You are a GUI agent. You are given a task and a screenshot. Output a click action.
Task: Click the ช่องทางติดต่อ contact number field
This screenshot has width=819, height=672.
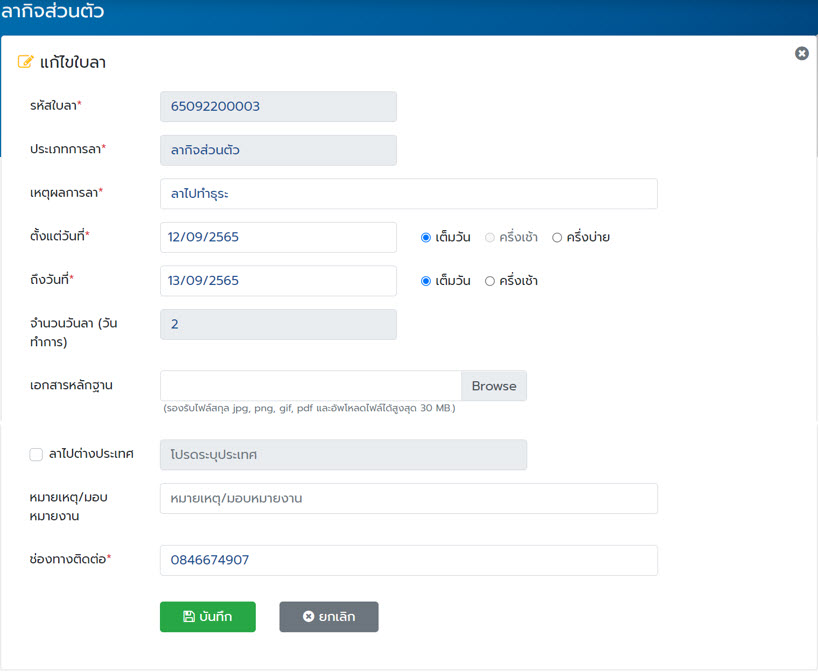click(408, 560)
